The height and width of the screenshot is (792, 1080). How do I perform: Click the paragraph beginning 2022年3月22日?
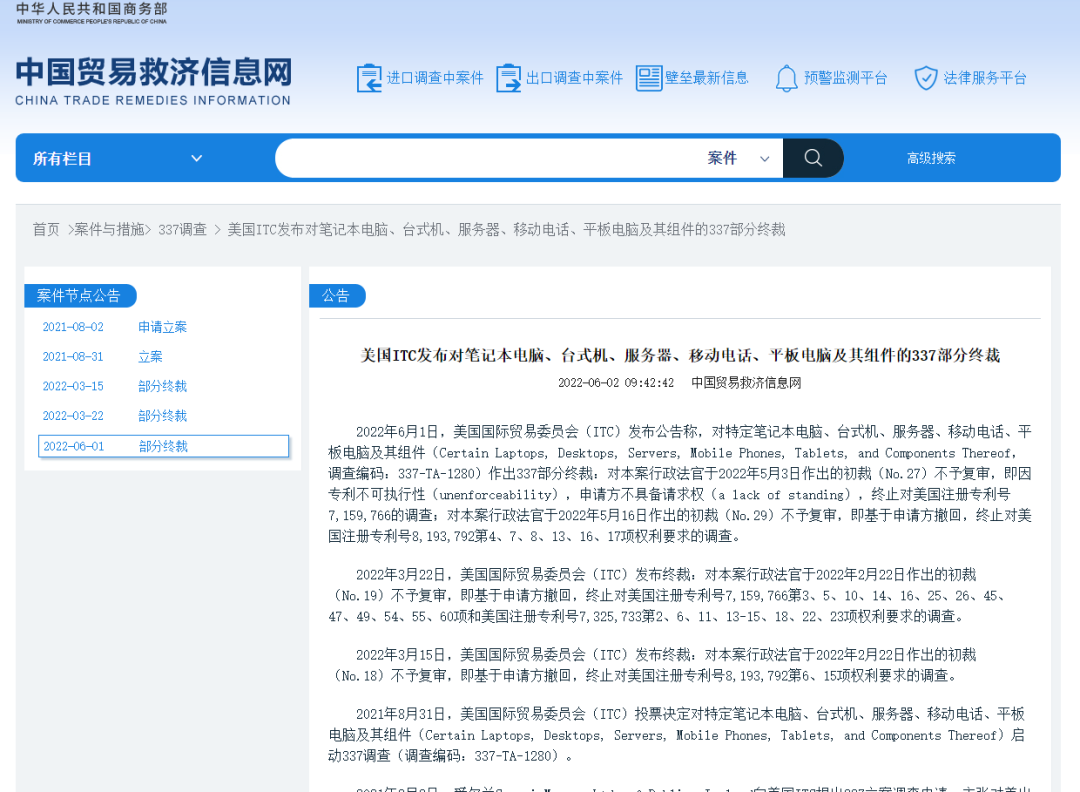tap(669, 595)
